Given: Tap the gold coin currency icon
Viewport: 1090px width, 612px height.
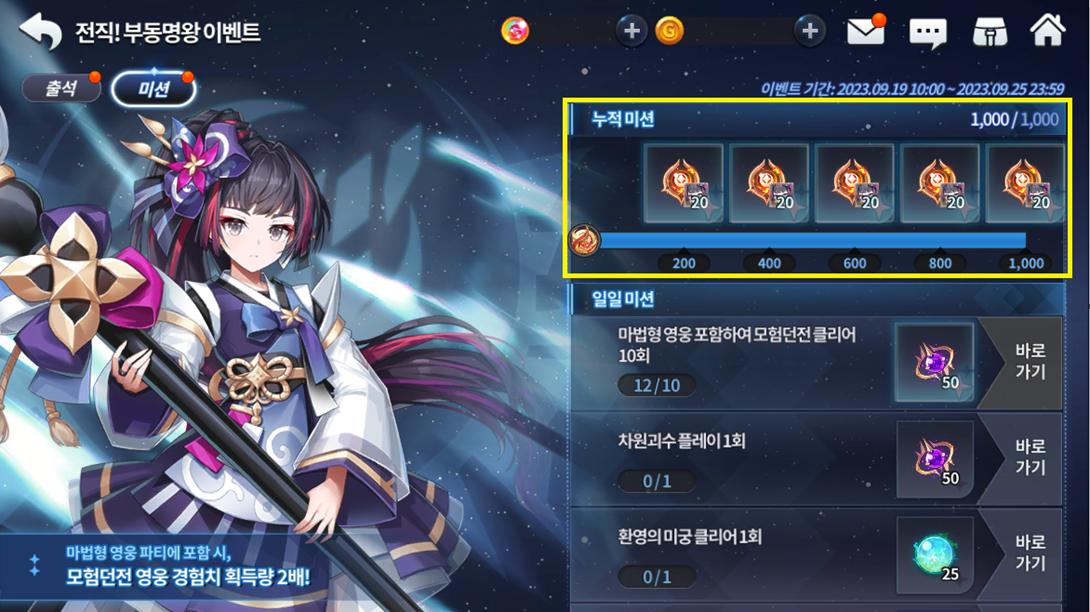Looking at the screenshot, I should click(x=670, y=31).
